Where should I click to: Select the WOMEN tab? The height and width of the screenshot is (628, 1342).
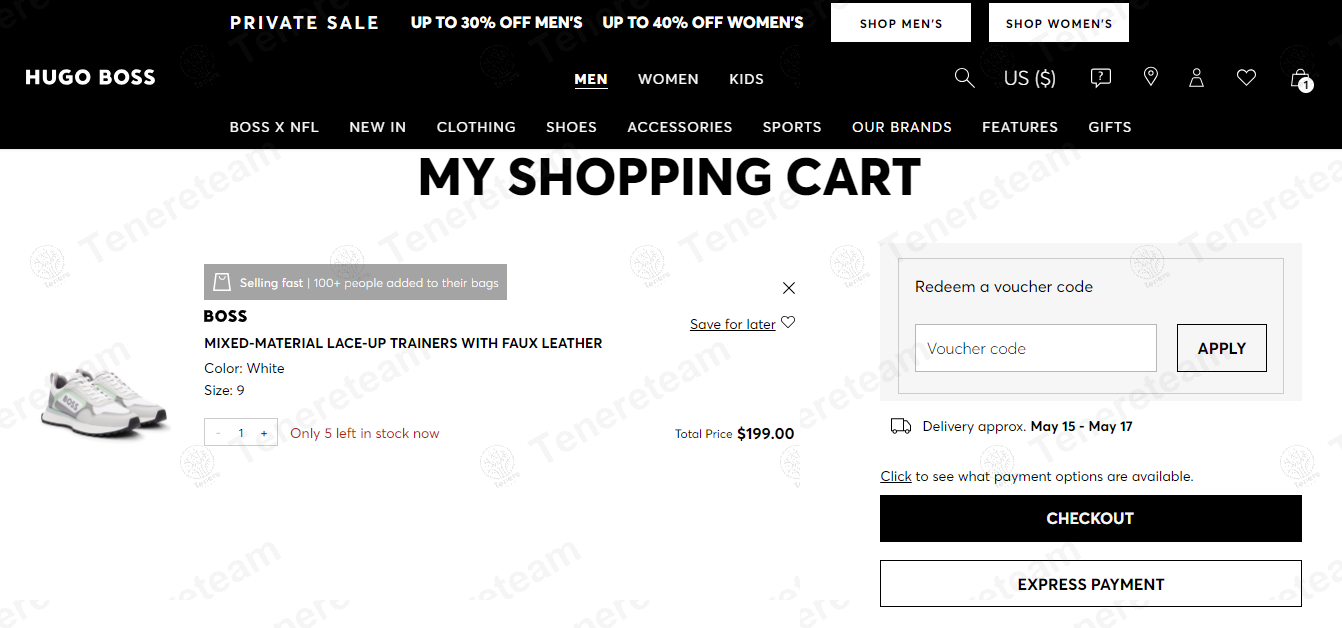coord(668,79)
